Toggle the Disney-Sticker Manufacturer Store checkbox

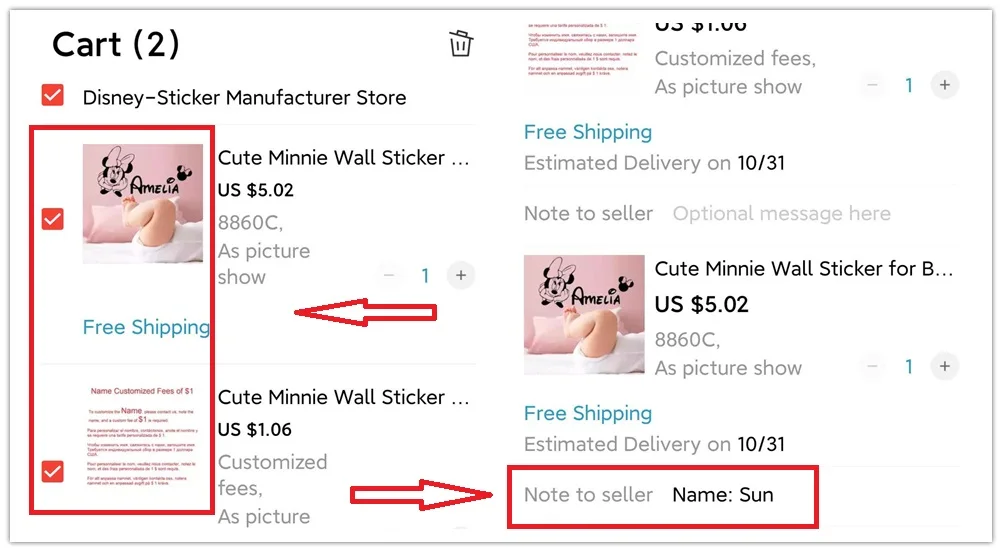point(53,96)
